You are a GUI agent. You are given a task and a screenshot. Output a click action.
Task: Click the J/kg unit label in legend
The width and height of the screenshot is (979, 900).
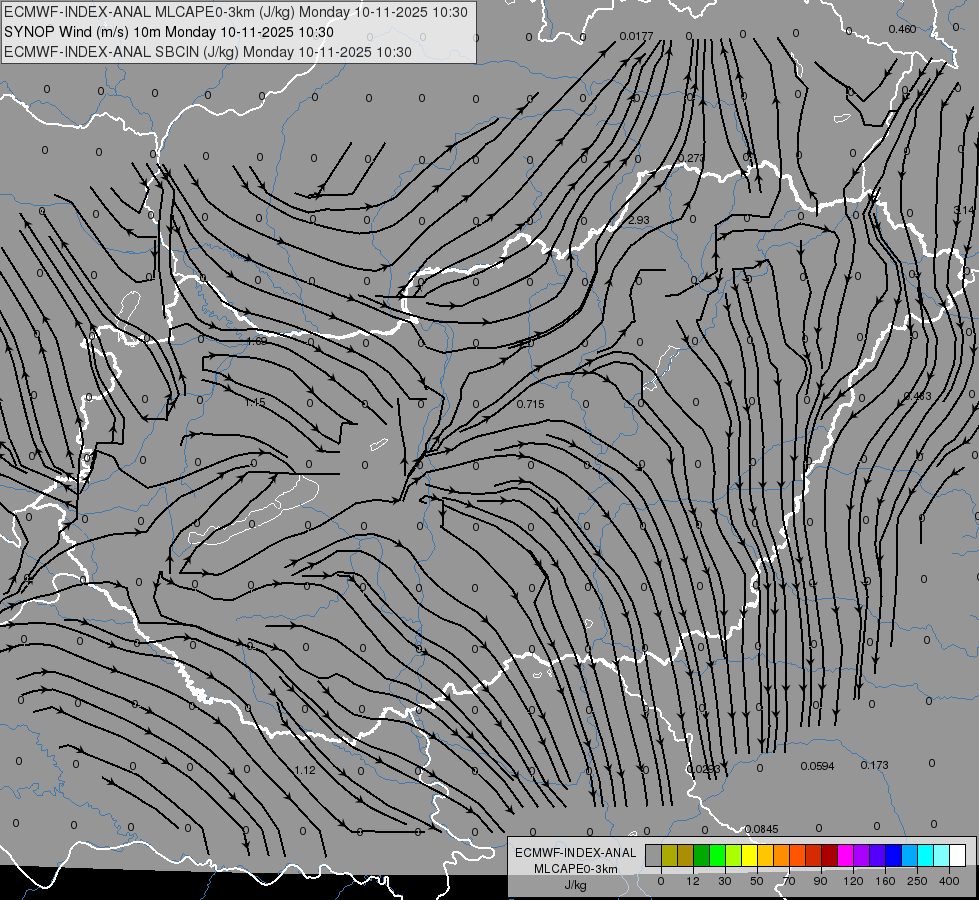(x=576, y=885)
